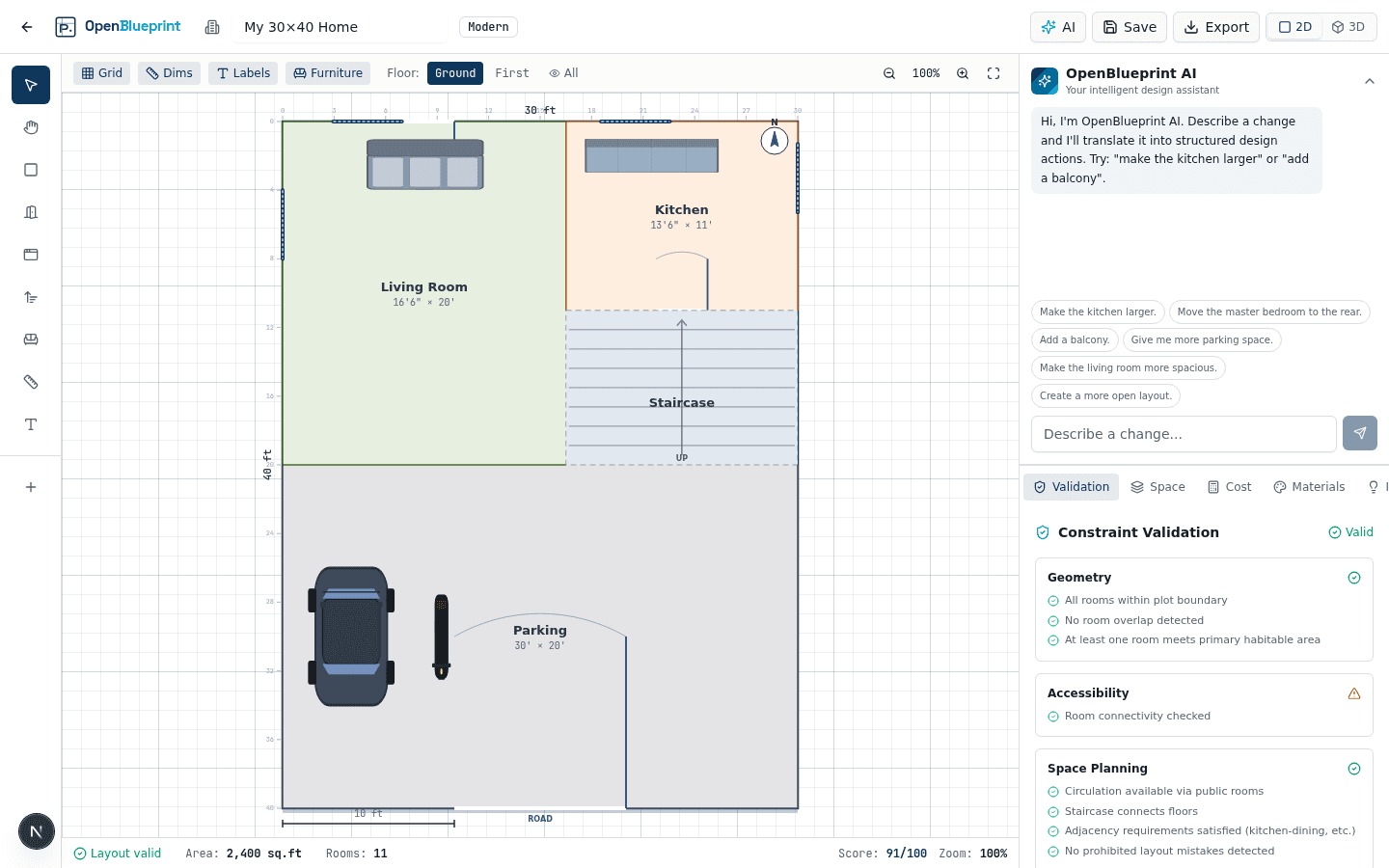Activate the ruler measure tool

pos(31,382)
